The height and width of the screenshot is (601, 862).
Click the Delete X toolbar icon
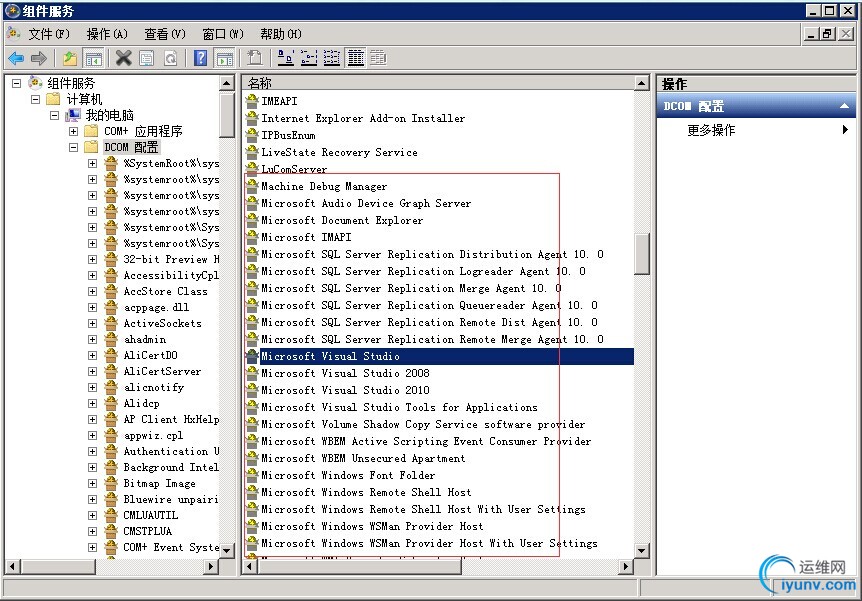124,58
